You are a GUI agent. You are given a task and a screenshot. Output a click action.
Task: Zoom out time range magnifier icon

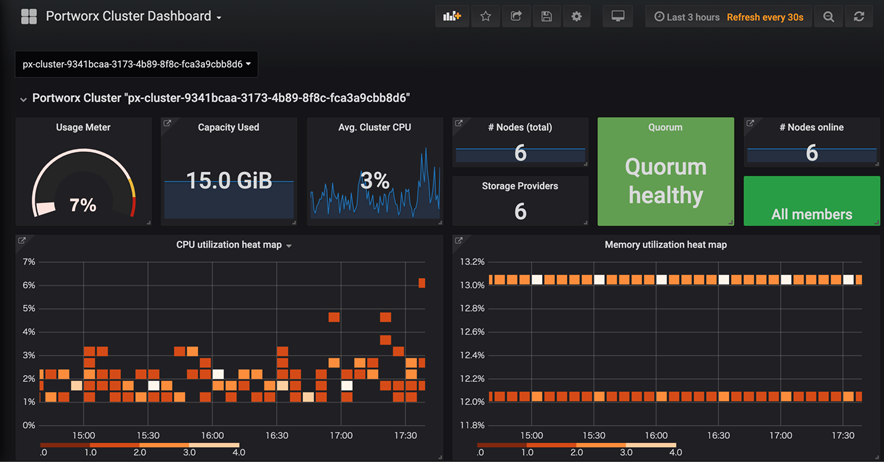point(829,16)
